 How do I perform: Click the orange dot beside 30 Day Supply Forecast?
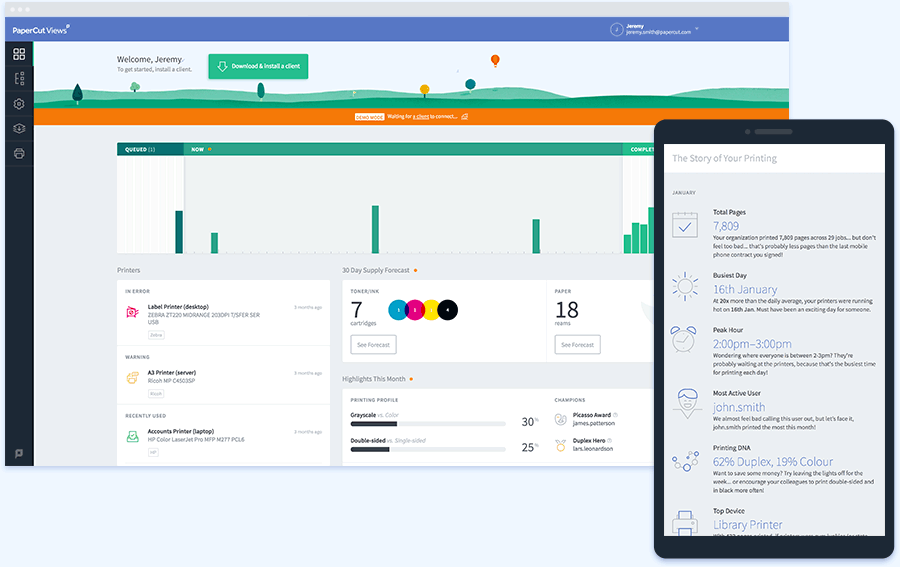416,270
